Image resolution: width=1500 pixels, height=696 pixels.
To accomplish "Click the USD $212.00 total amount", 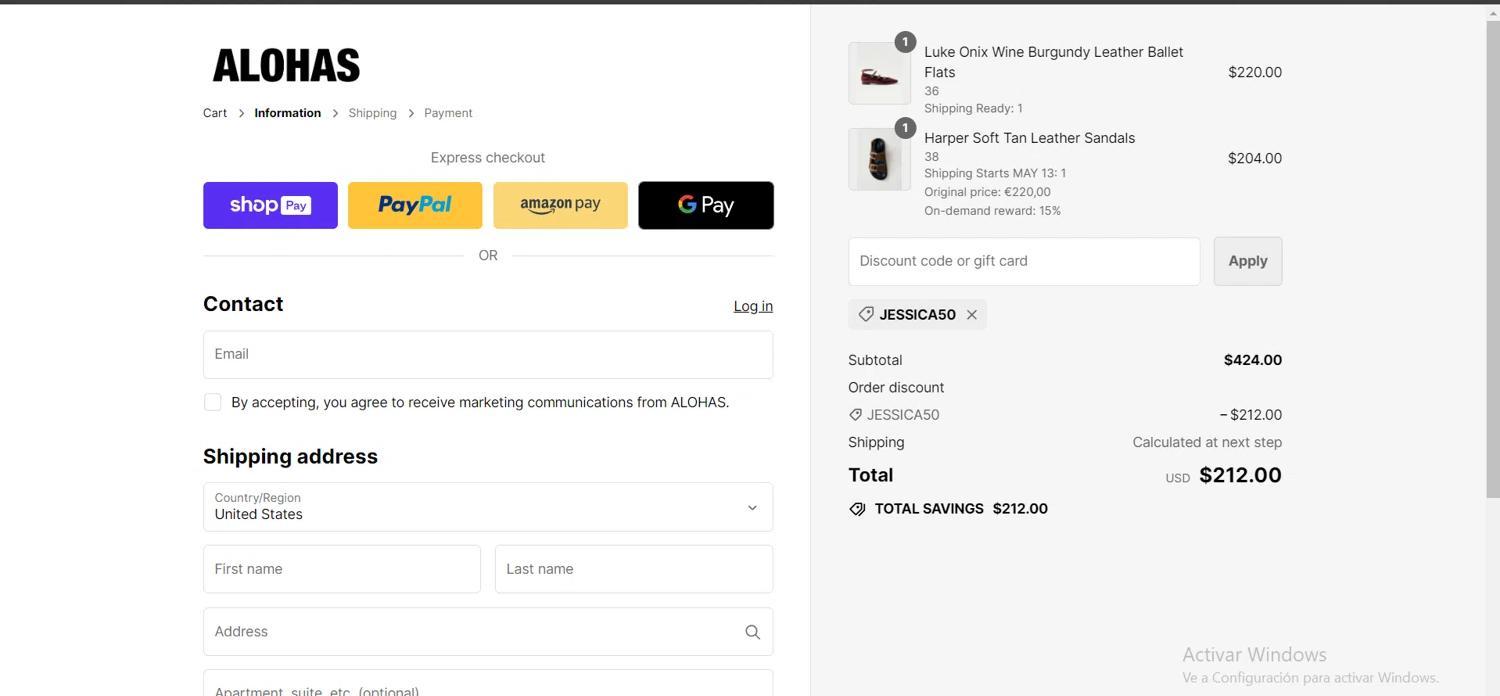I will [1224, 475].
